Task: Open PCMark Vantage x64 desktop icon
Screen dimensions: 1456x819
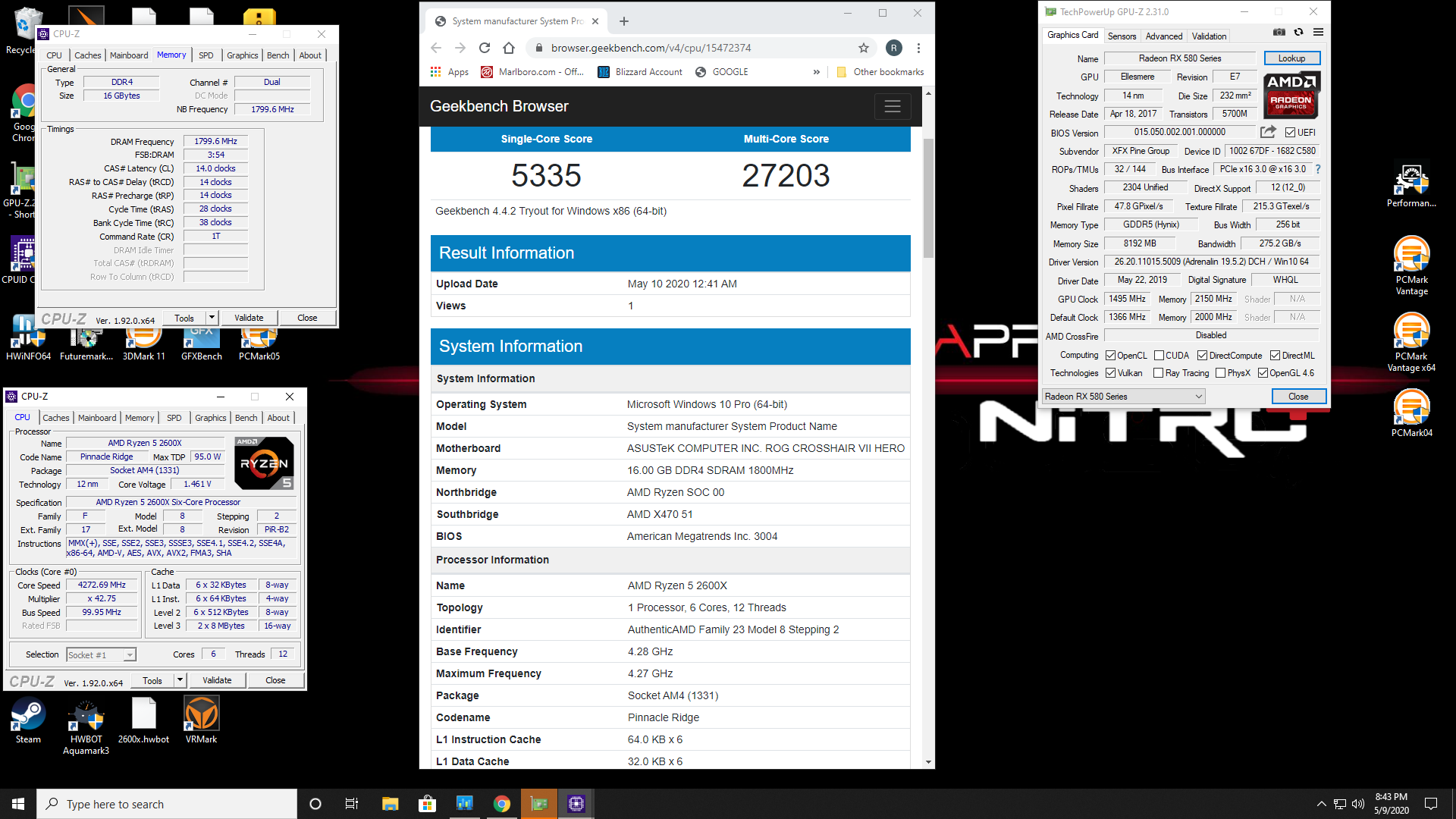Action: pos(1411,343)
